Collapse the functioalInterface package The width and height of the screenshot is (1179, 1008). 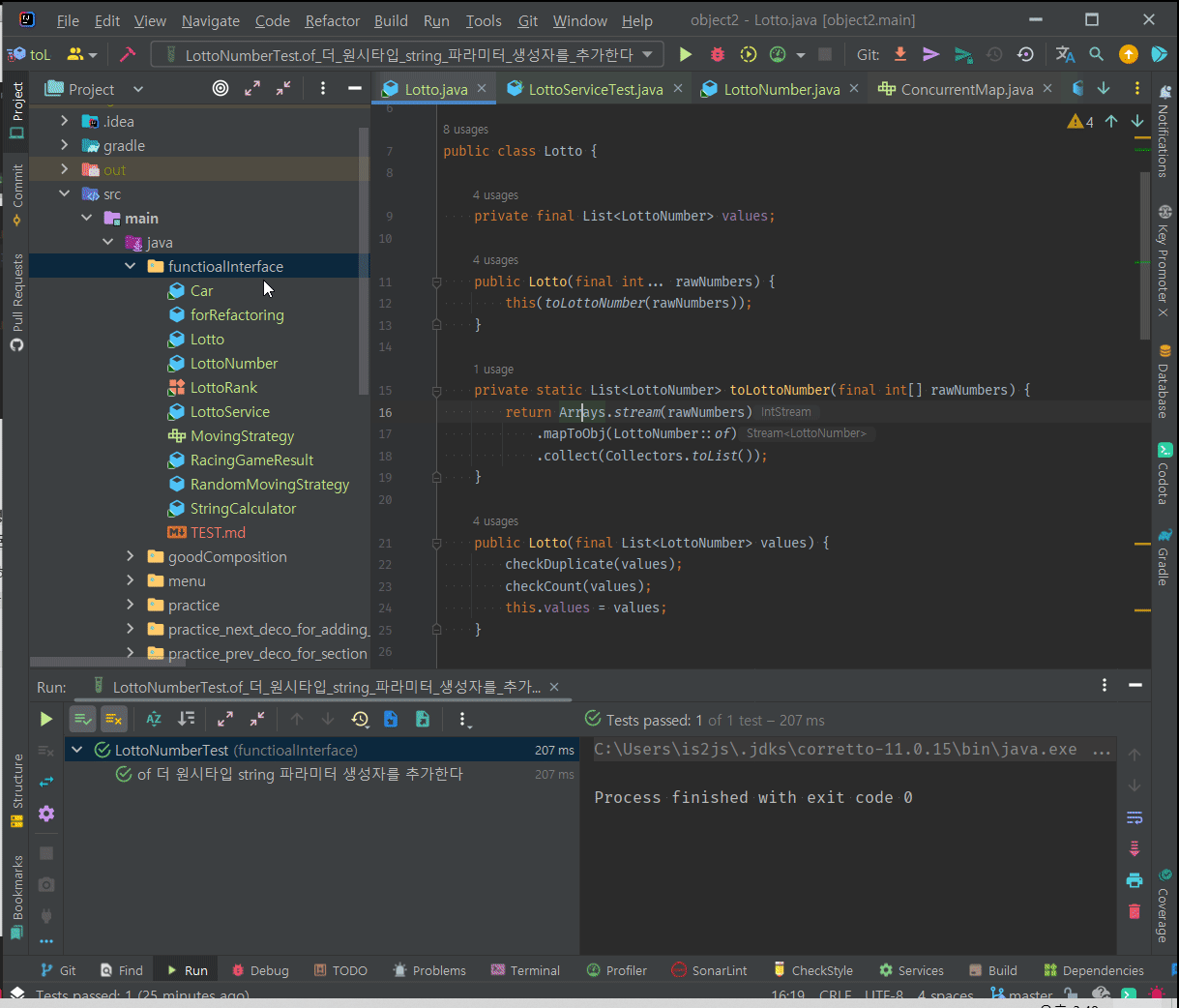pos(131,266)
